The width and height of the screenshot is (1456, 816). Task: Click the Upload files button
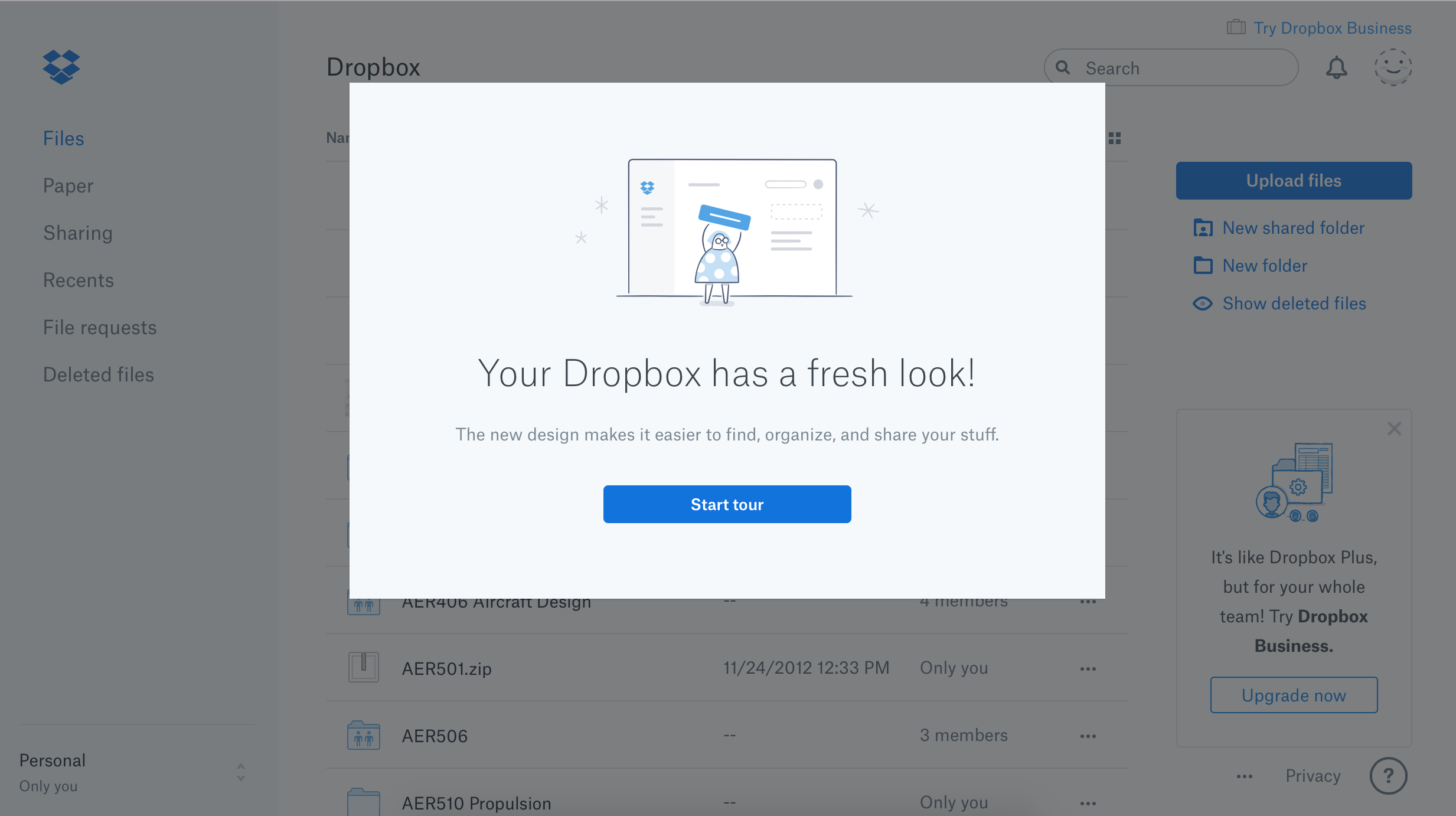[1294, 181]
